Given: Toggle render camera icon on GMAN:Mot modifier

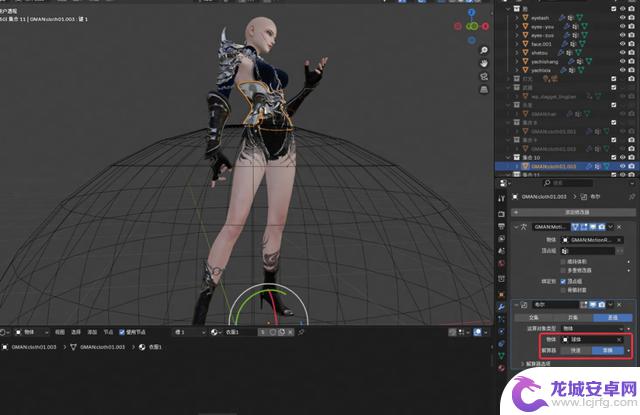Looking at the screenshot, I should 602,227.
